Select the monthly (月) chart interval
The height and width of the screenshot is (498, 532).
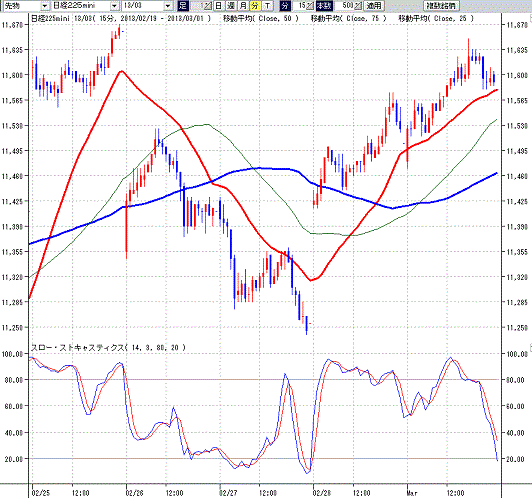click(x=243, y=5)
